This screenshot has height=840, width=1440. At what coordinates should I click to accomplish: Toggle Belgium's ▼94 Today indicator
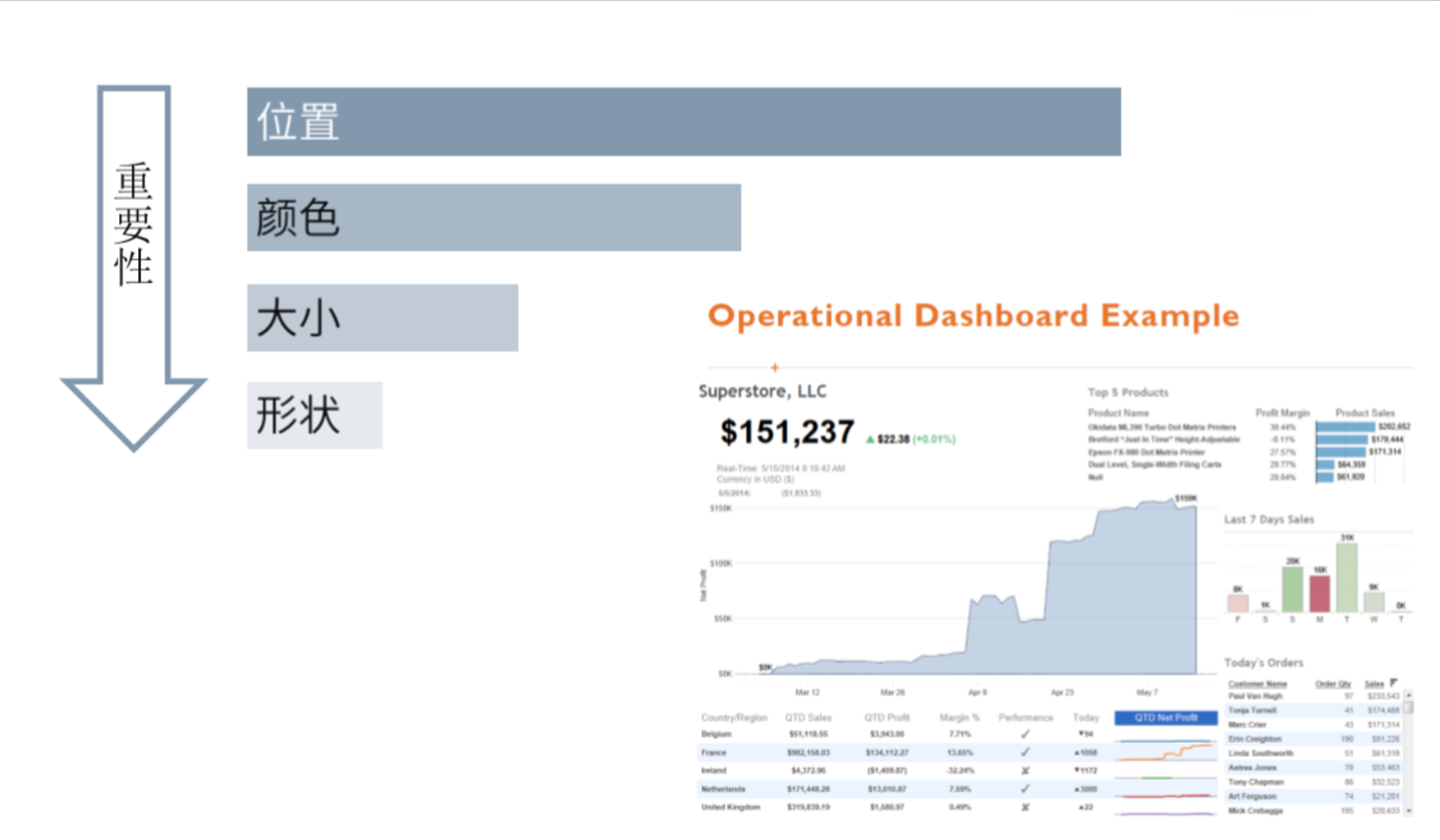(1087, 734)
